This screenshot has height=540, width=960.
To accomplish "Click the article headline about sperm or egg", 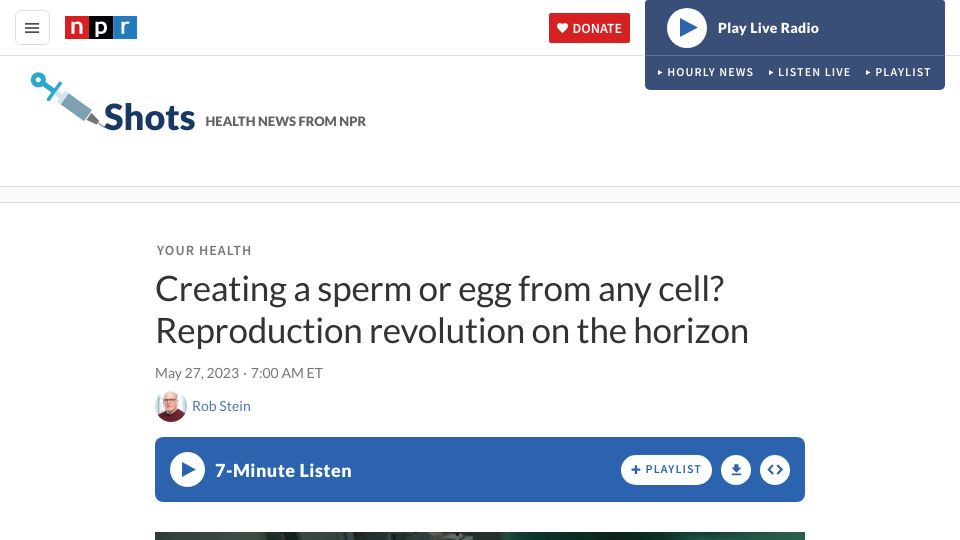I will click(452, 310).
